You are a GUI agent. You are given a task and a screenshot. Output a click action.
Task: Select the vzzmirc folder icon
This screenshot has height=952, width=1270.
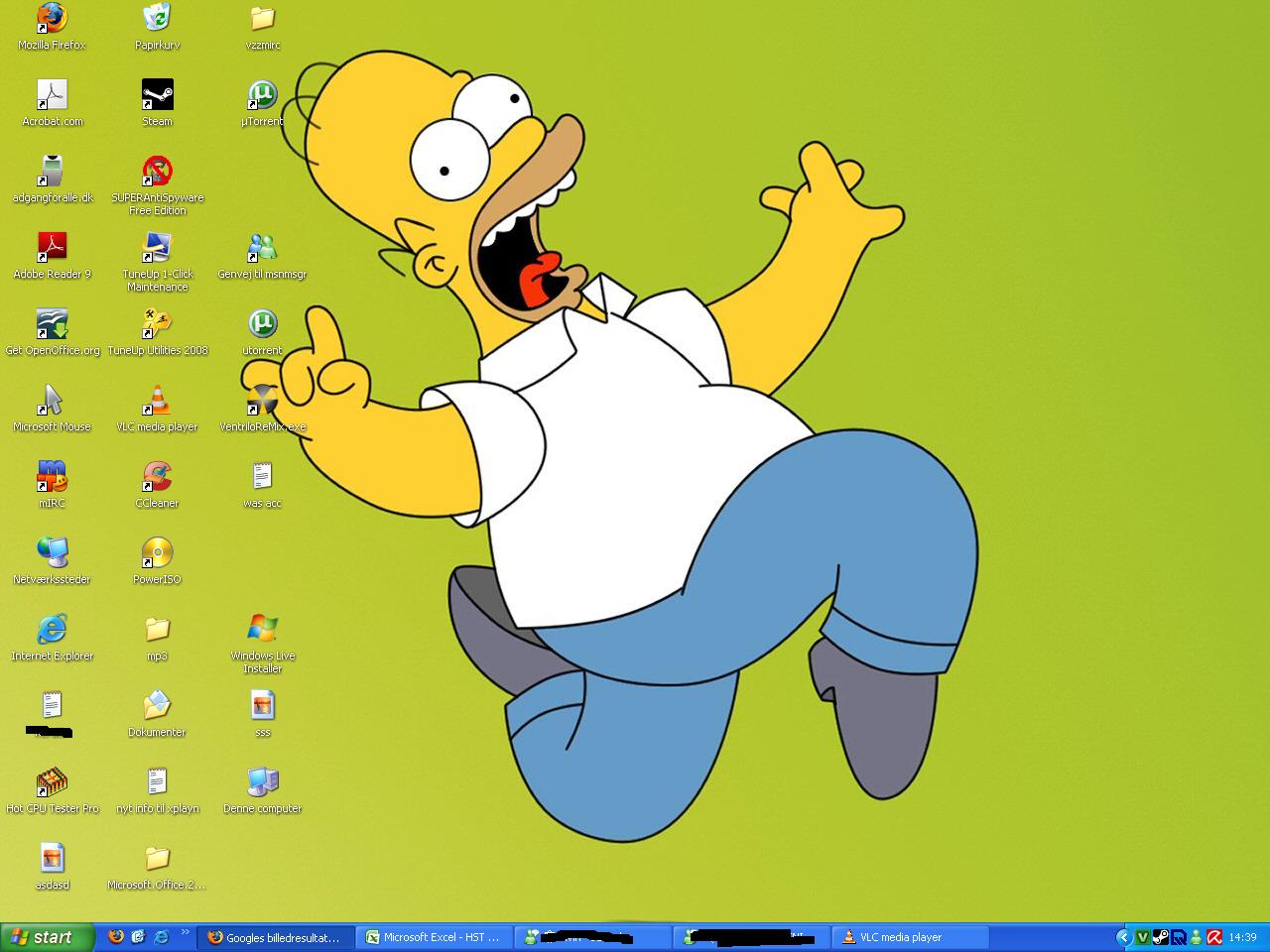(x=262, y=26)
